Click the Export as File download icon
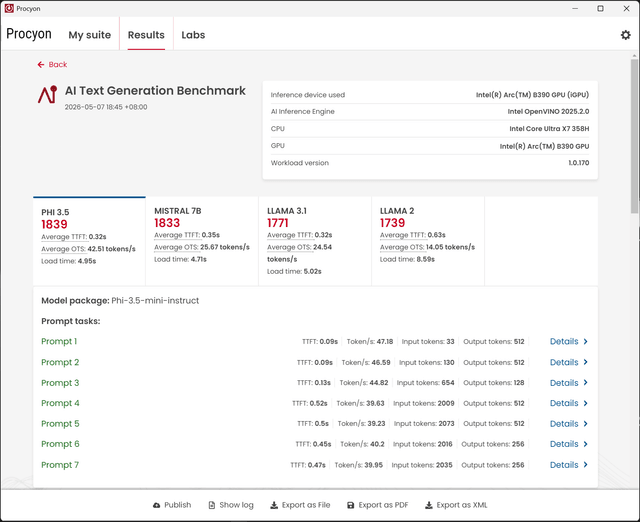This screenshot has height=522, width=640. [x=274, y=505]
